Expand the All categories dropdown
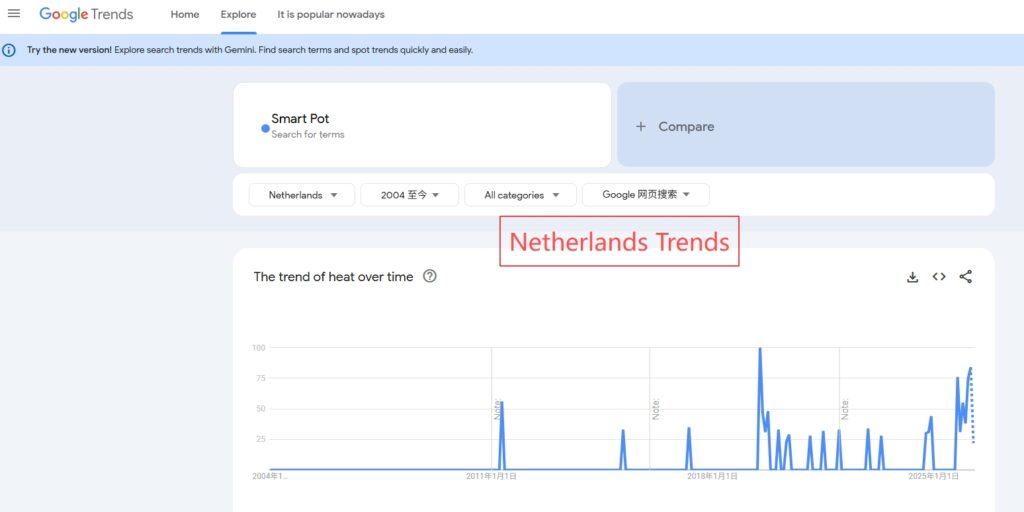This screenshot has height=512, width=1024. coord(520,195)
